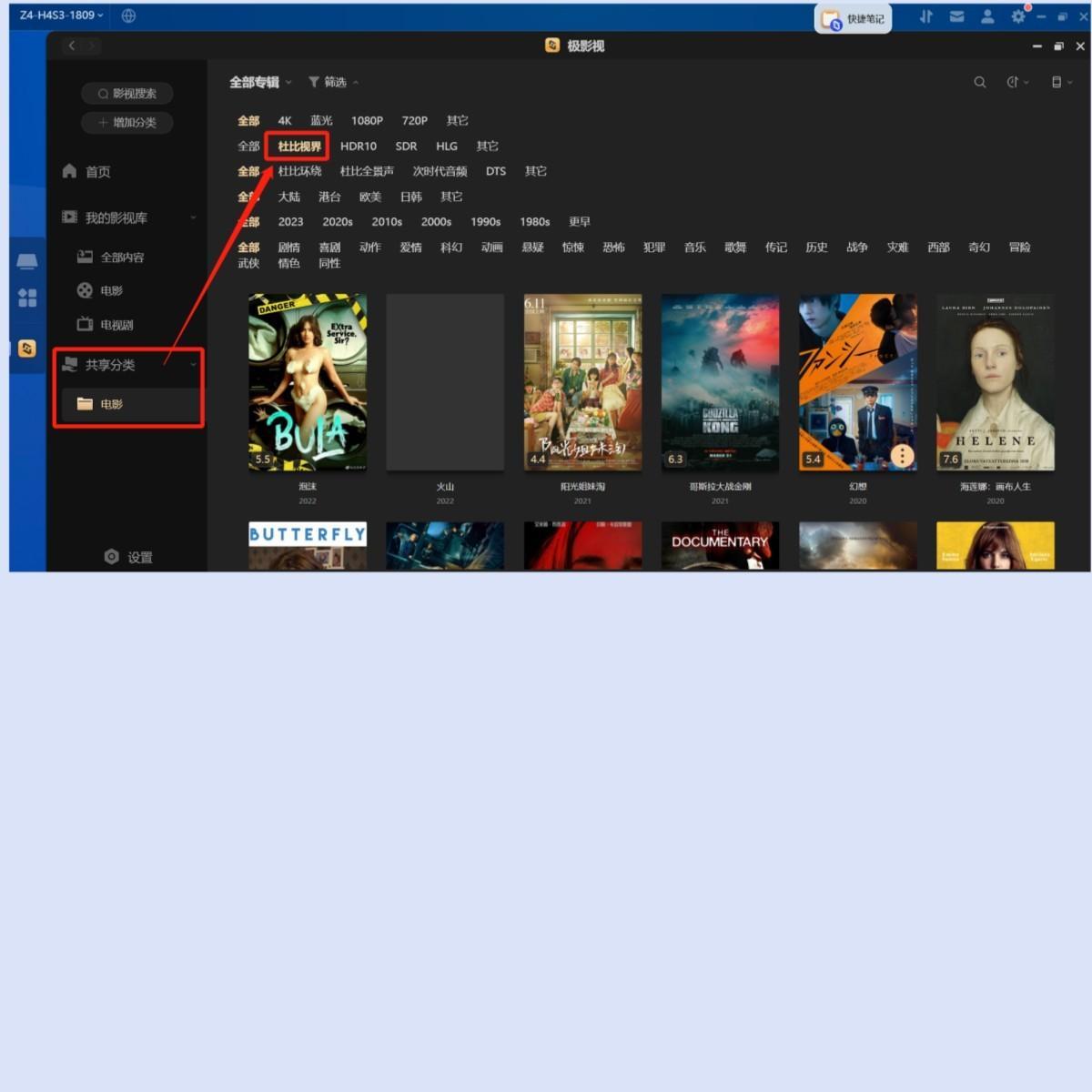
Task: Open 电影 with film reel icon
Action: point(100,291)
